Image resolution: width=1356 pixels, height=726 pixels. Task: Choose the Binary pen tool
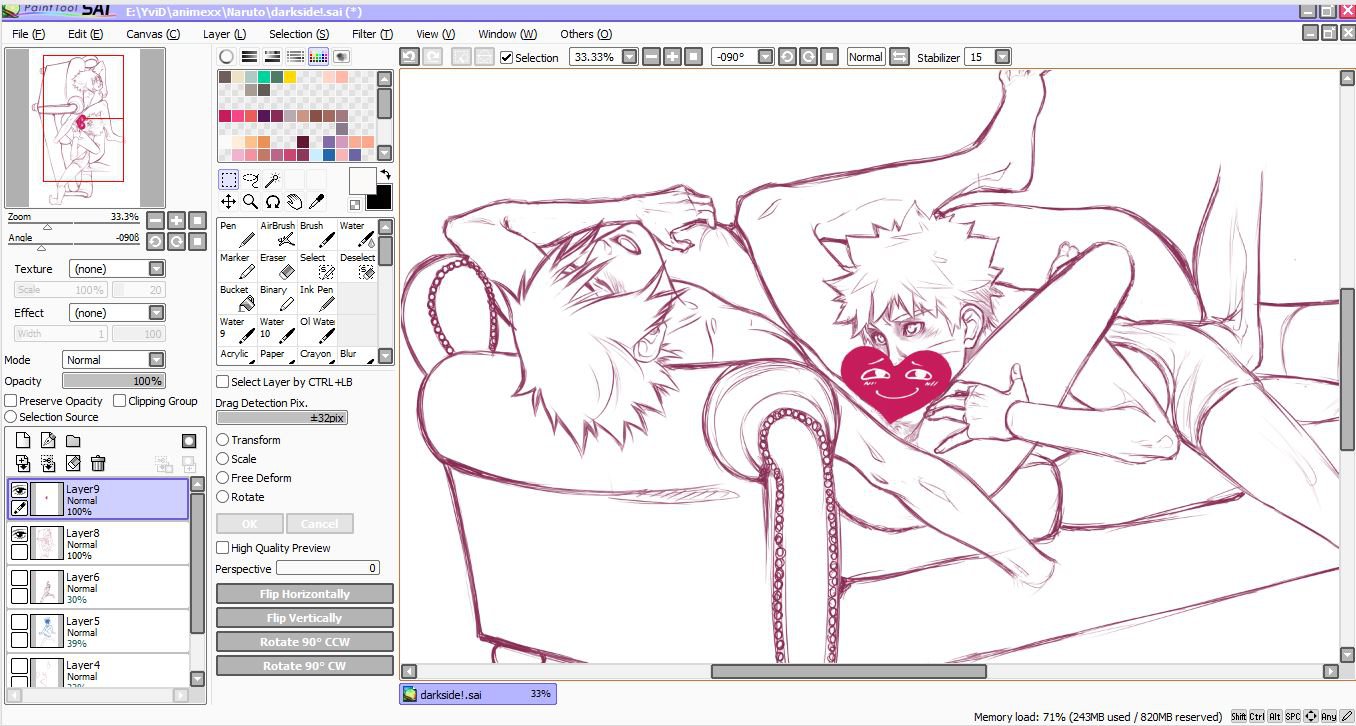tap(277, 298)
